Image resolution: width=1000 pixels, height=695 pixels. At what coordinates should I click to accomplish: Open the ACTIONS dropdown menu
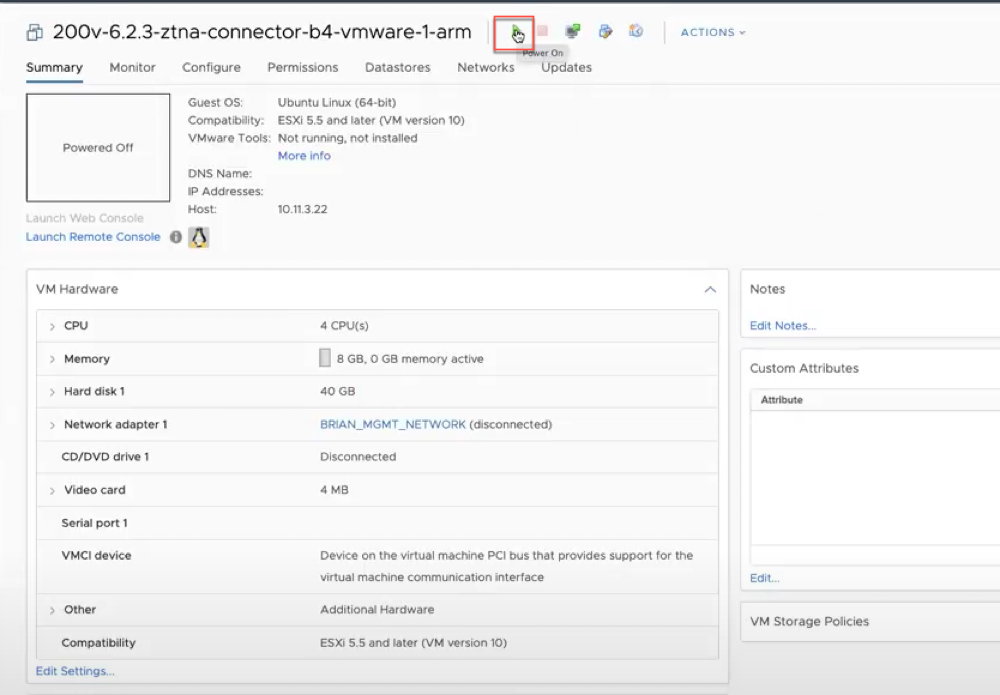(713, 33)
